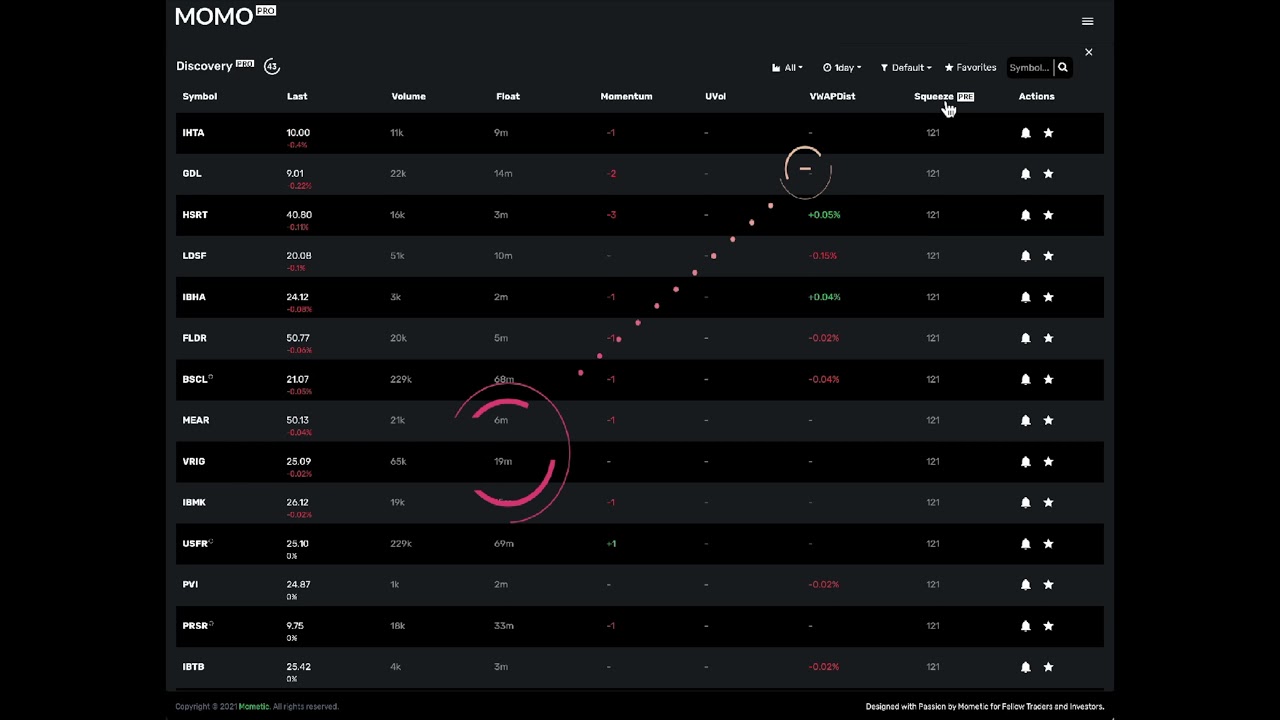Set alert bell for PVI
This screenshot has width=1280, height=720.
pos(1025,585)
